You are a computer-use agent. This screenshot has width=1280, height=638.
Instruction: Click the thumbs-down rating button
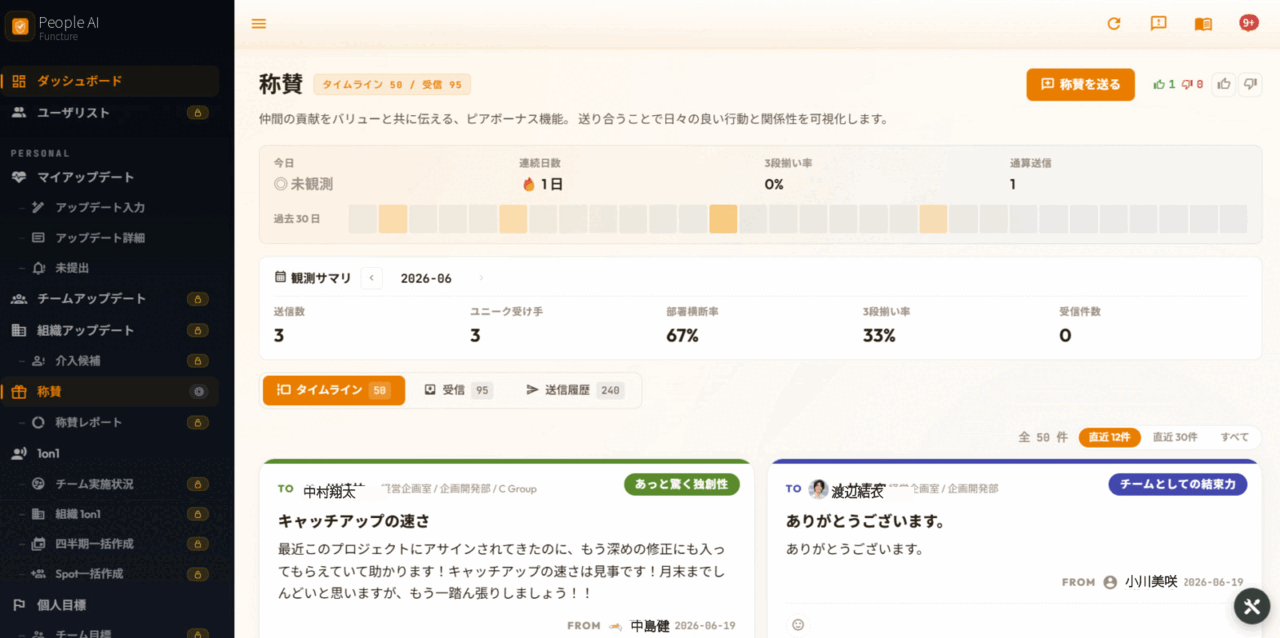coord(1250,84)
